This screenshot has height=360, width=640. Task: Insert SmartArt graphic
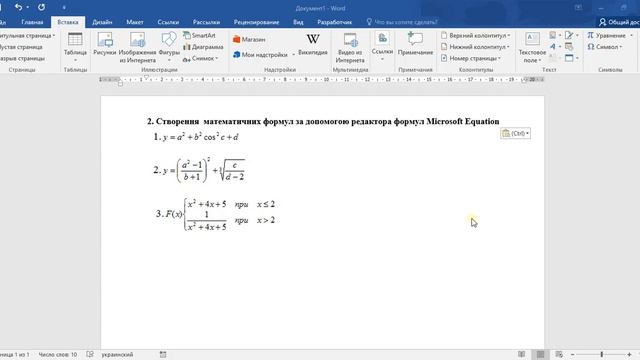point(199,36)
